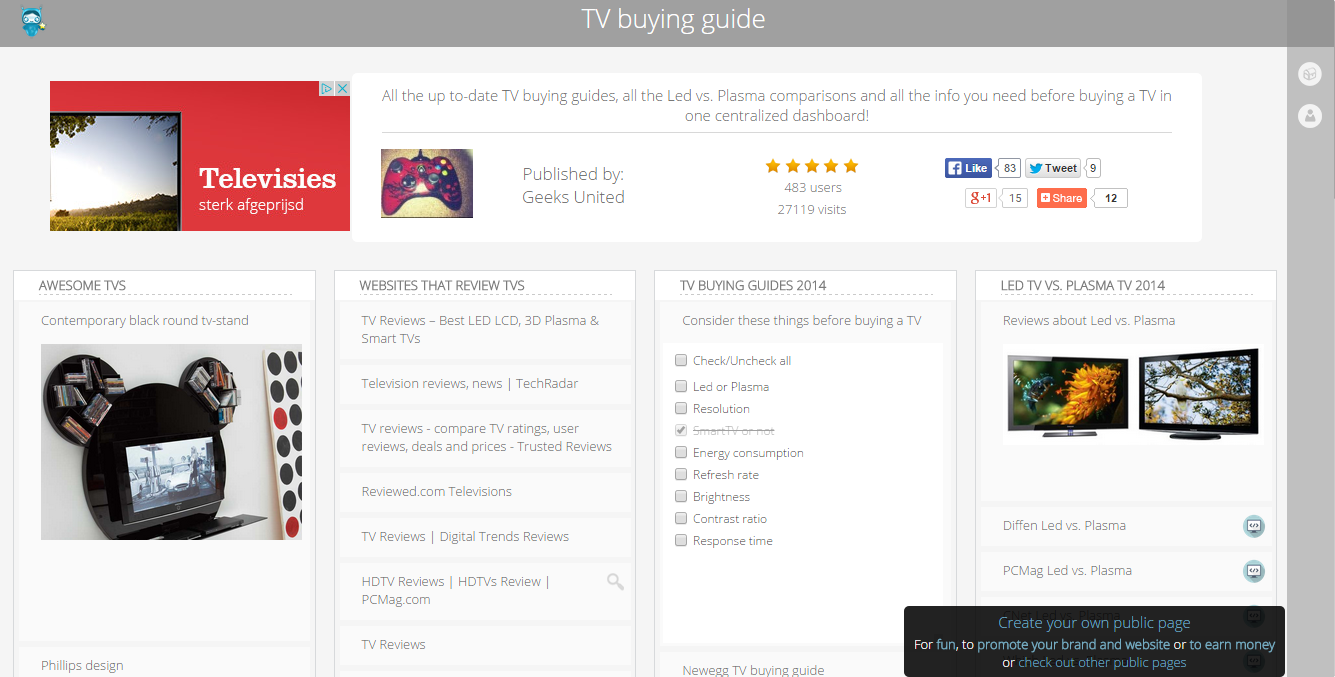Click the AdChoices triangle icon on ad
Image resolution: width=1335 pixels, height=677 pixels.
click(326, 89)
